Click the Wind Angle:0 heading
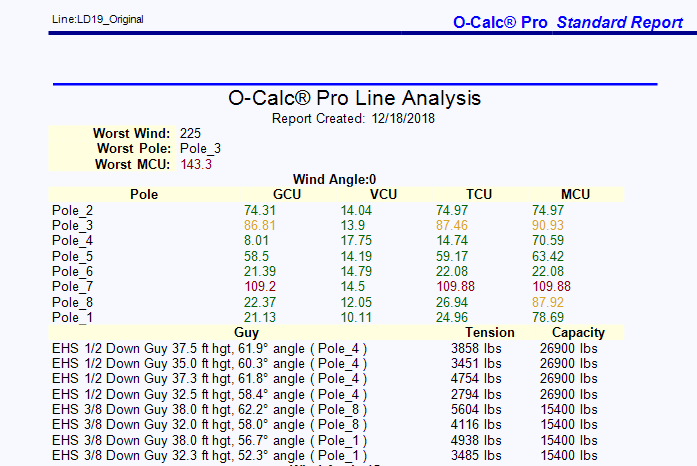 point(334,180)
